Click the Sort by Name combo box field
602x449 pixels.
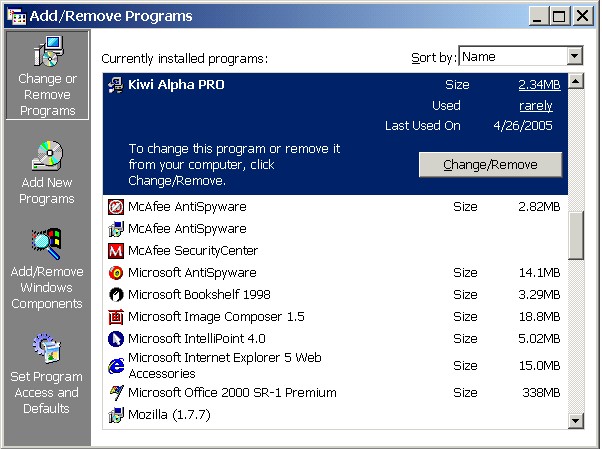(x=521, y=56)
